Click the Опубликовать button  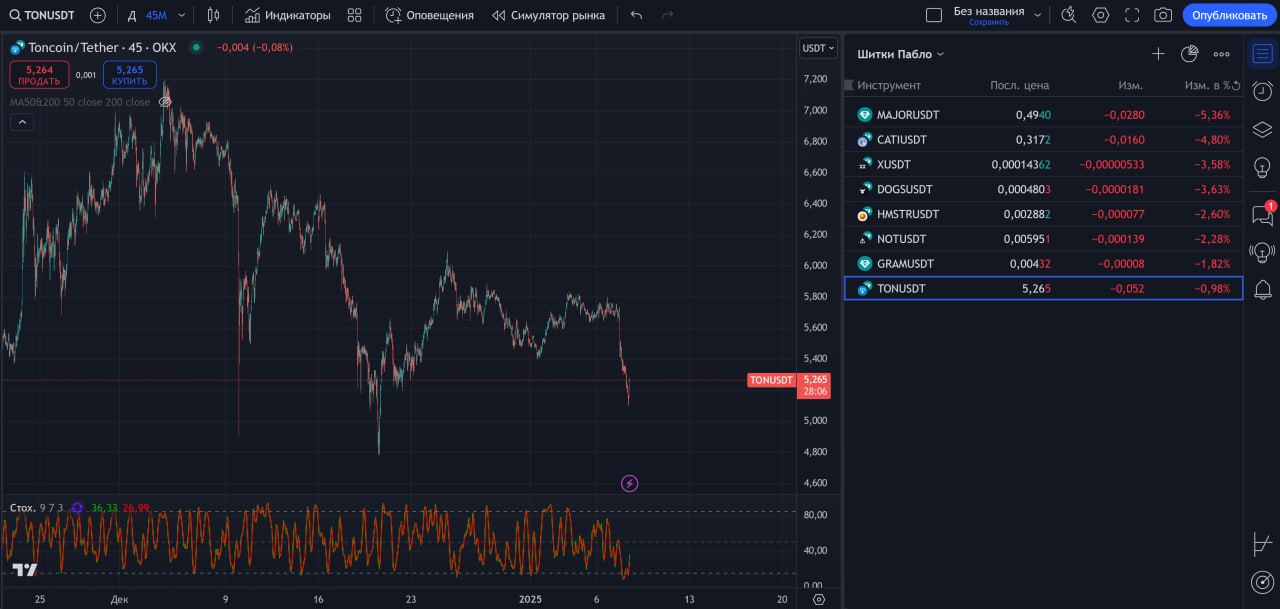pyautogui.click(x=1229, y=15)
